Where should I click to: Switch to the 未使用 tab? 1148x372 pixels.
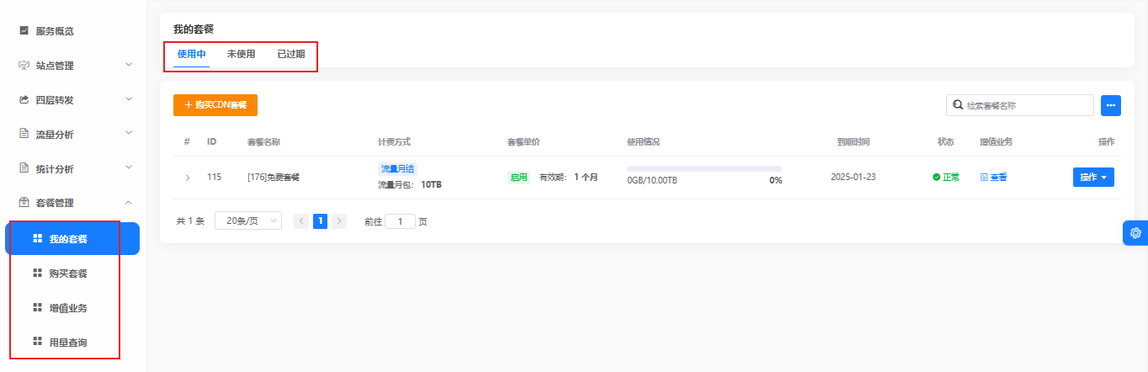point(241,54)
